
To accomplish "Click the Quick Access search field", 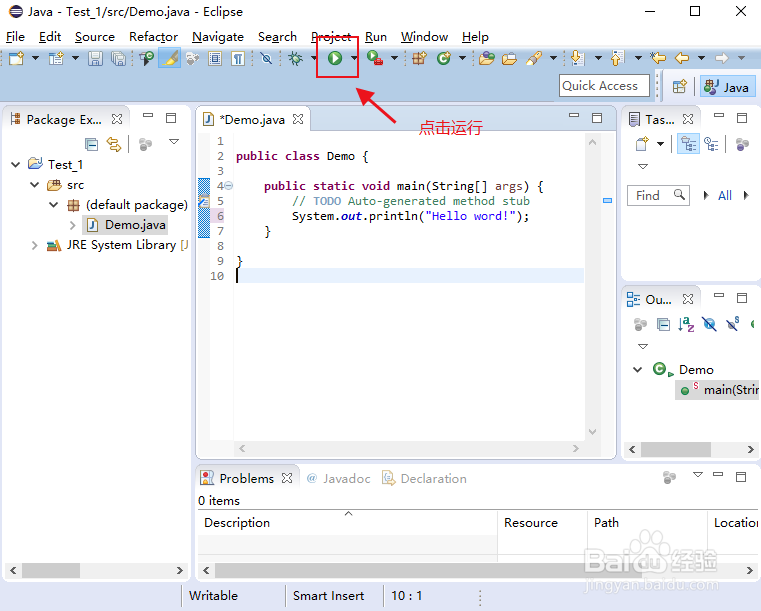I will [x=604, y=86].
